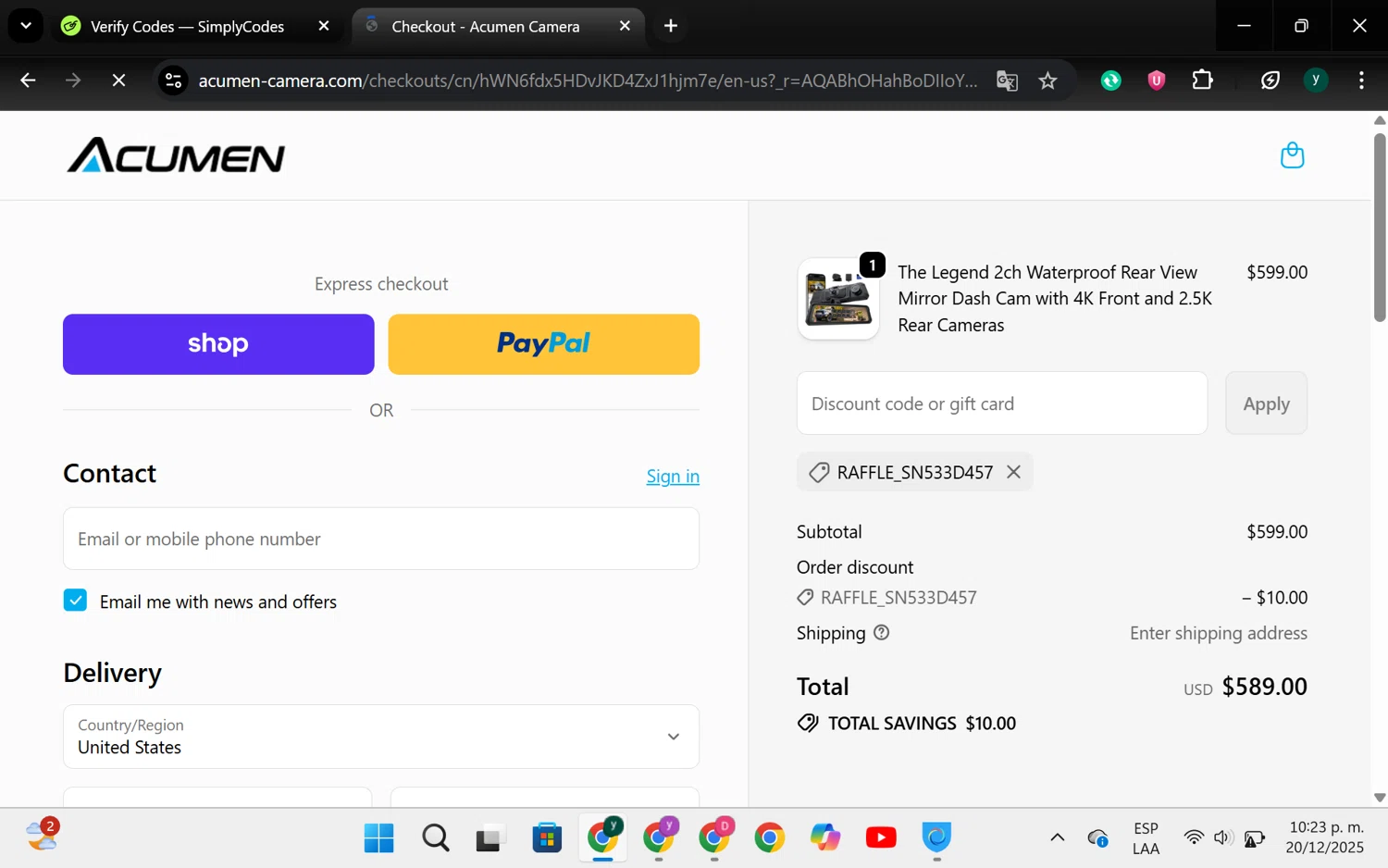Screen dimensions: 1388x868
Task: Open the uBlock shield extension icon
Action: [1156, 81]
